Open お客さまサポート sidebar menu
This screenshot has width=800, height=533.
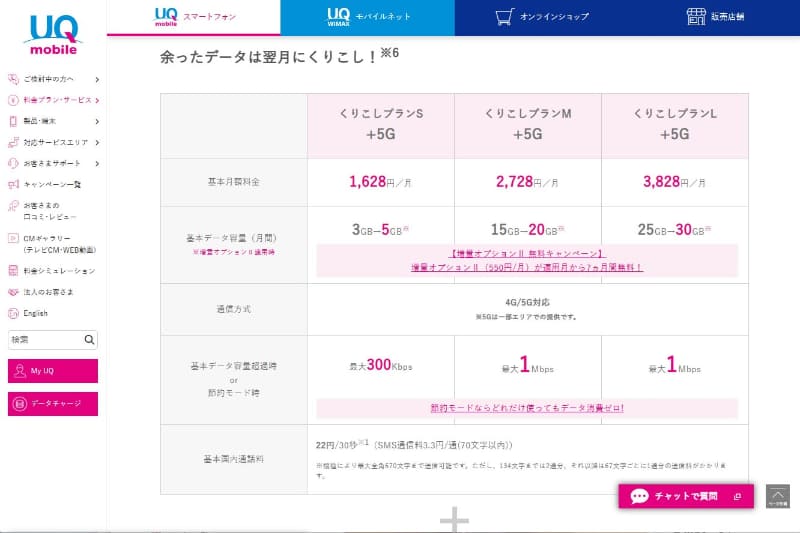click(x=53, y=163)
